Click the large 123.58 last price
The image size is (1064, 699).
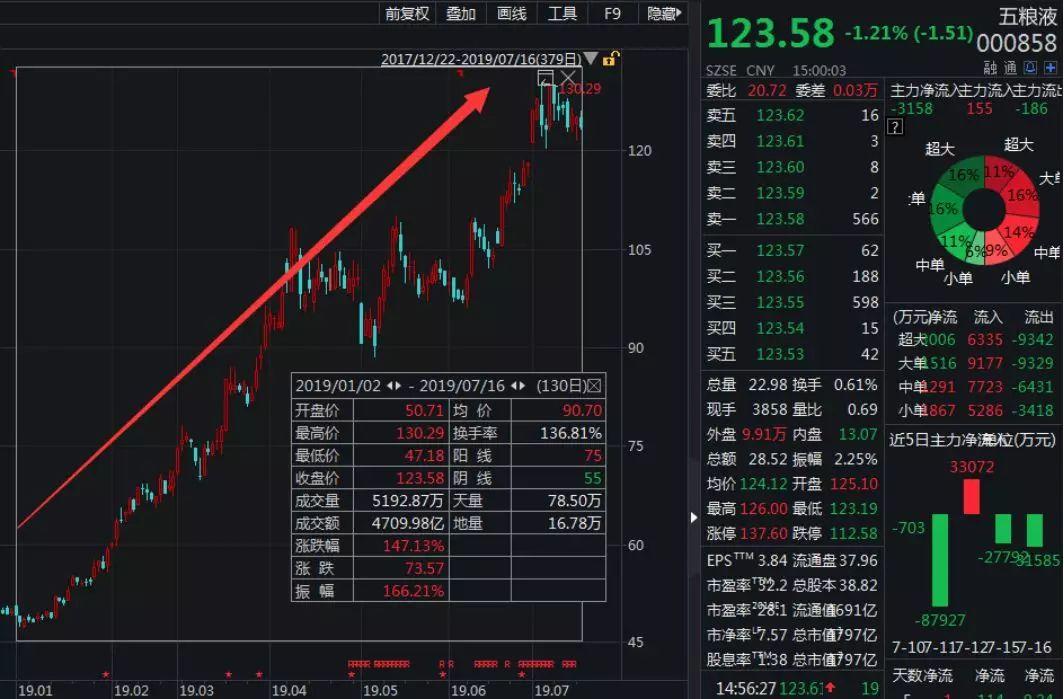[x=770, y=33]
